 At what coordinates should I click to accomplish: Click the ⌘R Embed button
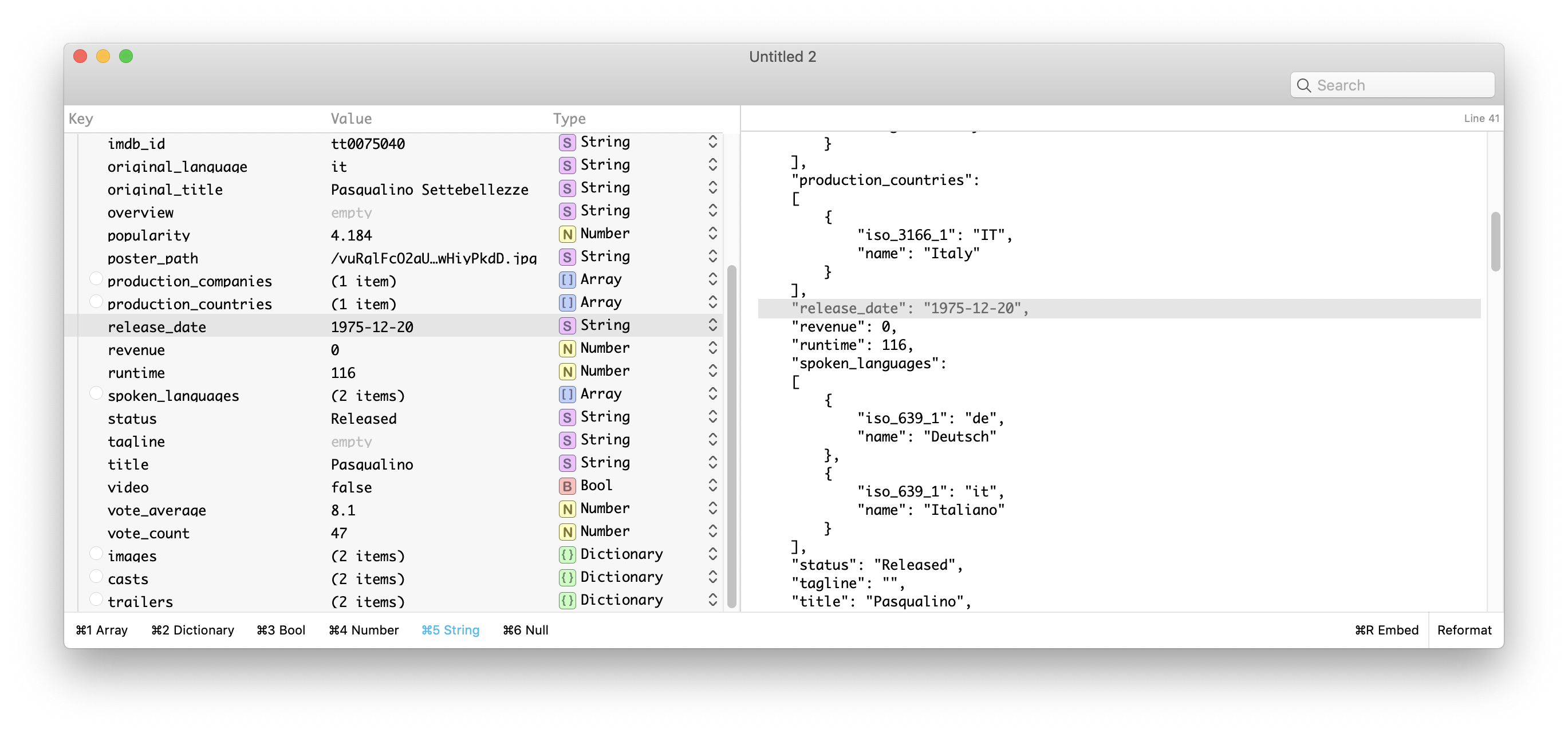(x=1386, y=630)
